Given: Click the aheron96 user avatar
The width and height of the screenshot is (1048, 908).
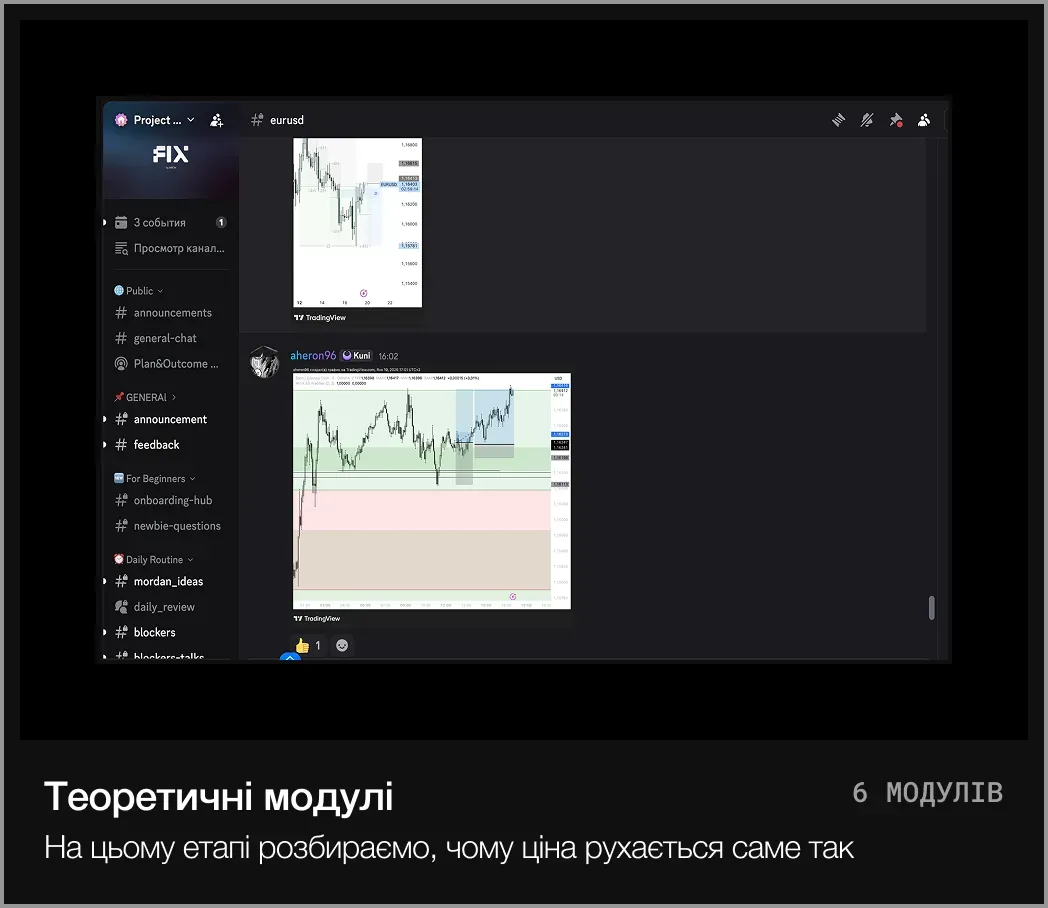Looking at the screenshot, I should click(x=264, y=362).
